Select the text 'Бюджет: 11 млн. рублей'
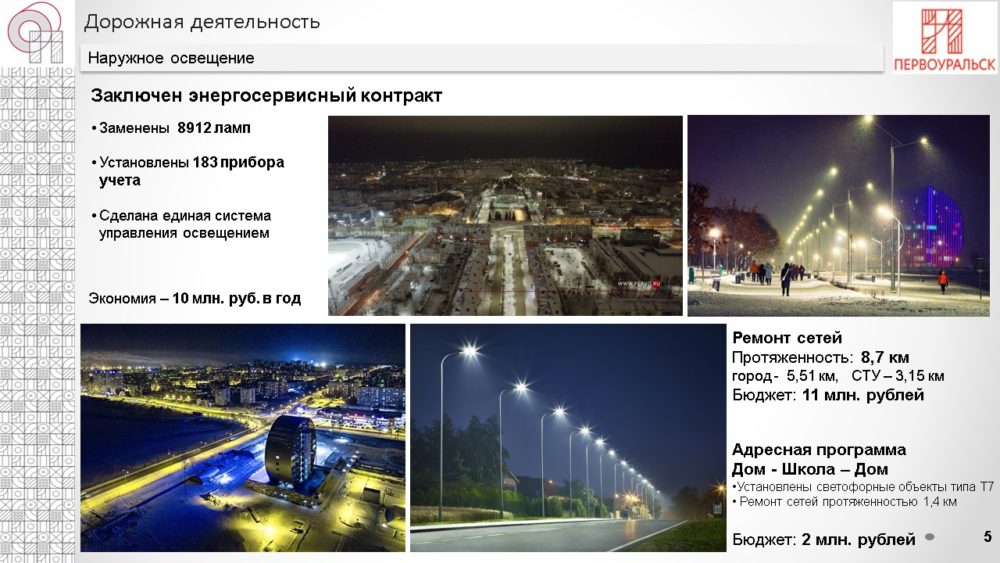 coord(827,395)
